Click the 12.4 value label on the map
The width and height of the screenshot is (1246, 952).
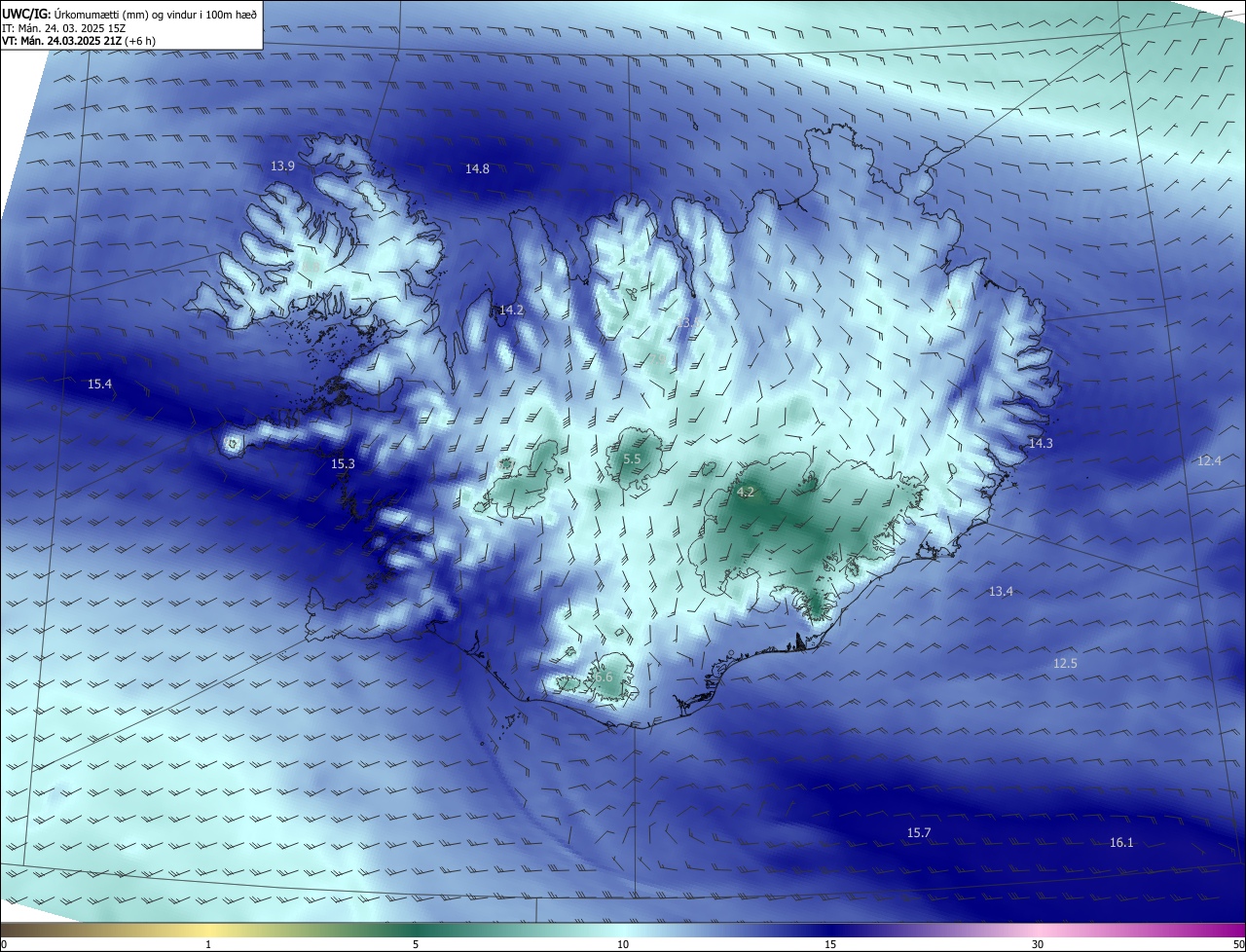pos(1209,460)
